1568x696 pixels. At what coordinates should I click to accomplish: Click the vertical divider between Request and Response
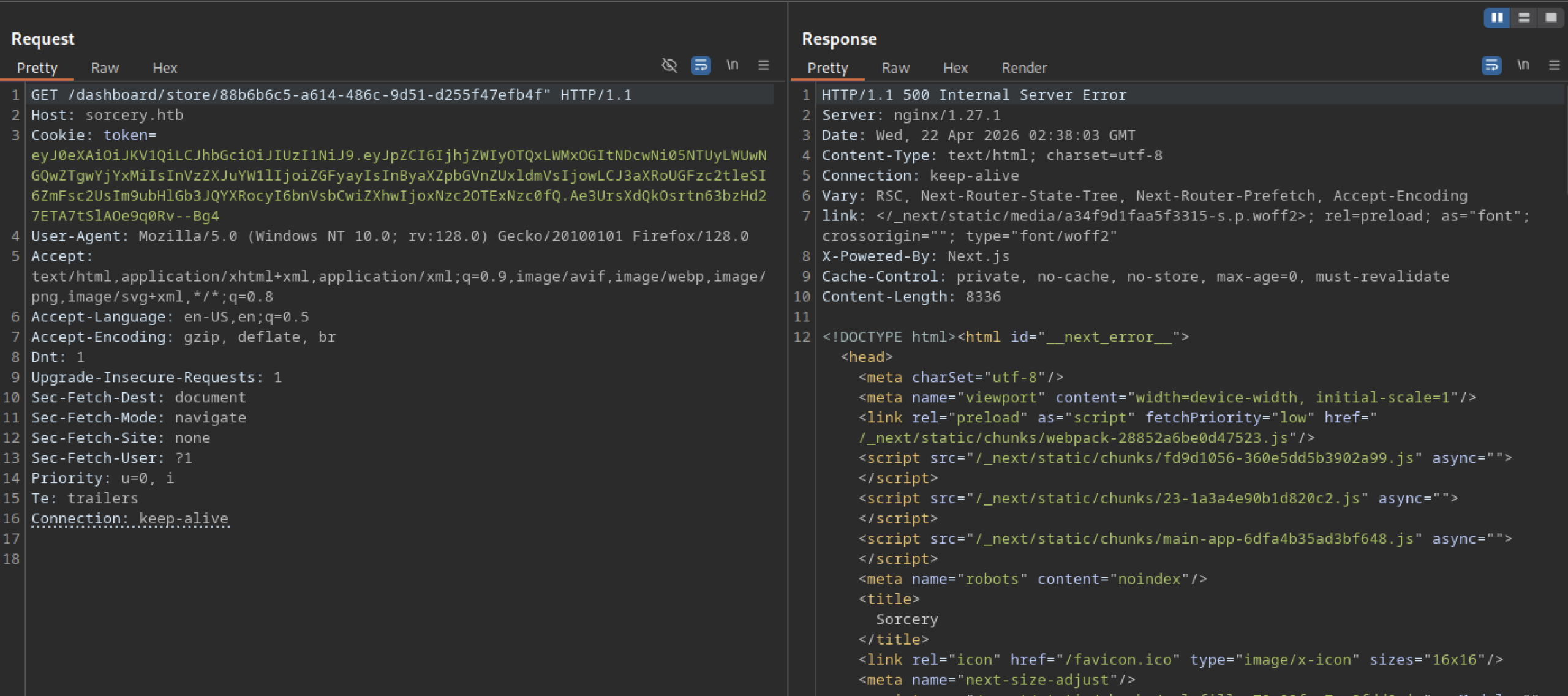788,367
